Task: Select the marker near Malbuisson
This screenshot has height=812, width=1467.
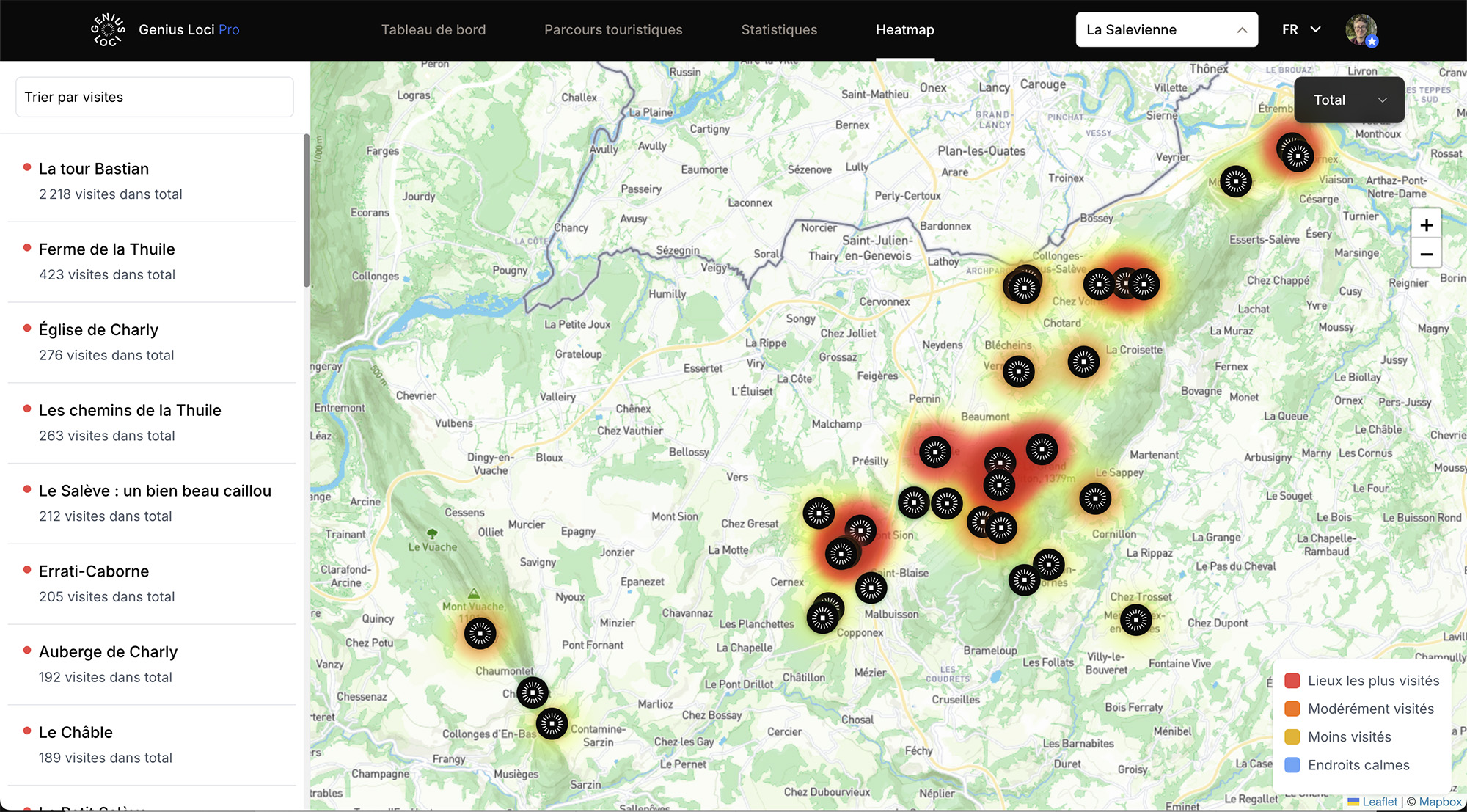Action: pyautogui.click(x=871, y=588)
